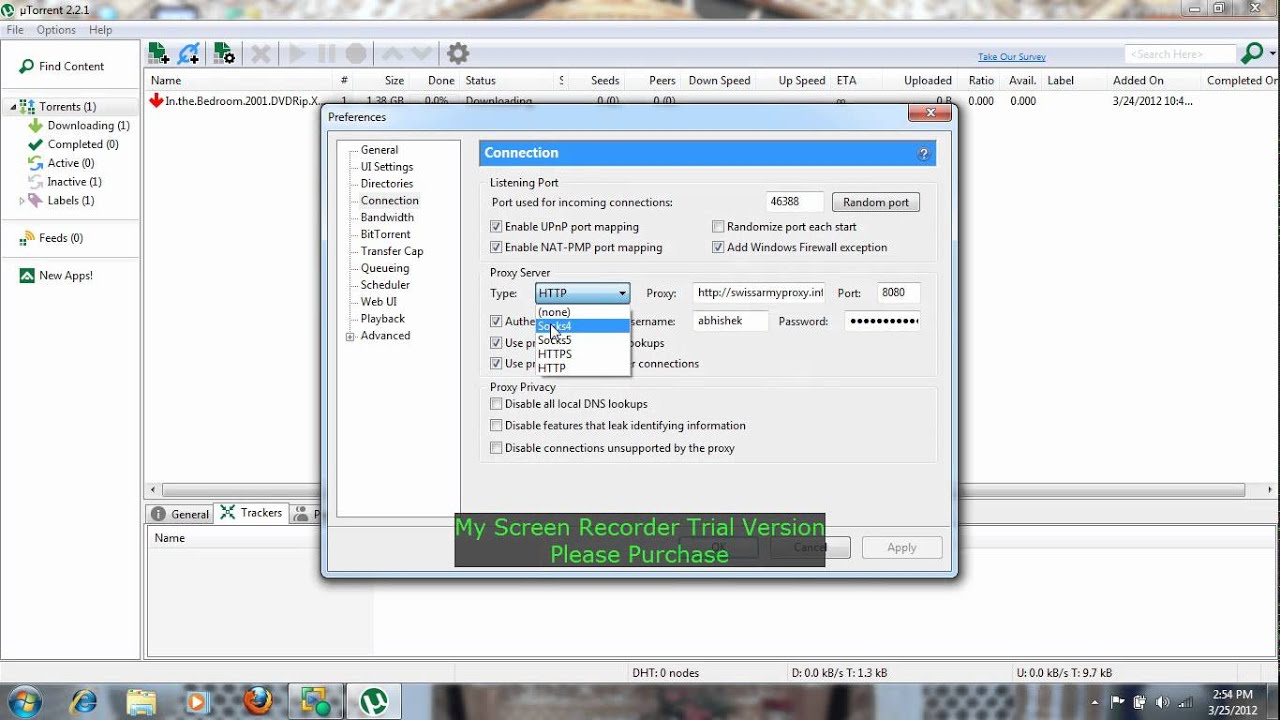Open Internet Explorer from the taskbar
Viewport: 1280px width, 720px height.
click(x=83, y=700)
